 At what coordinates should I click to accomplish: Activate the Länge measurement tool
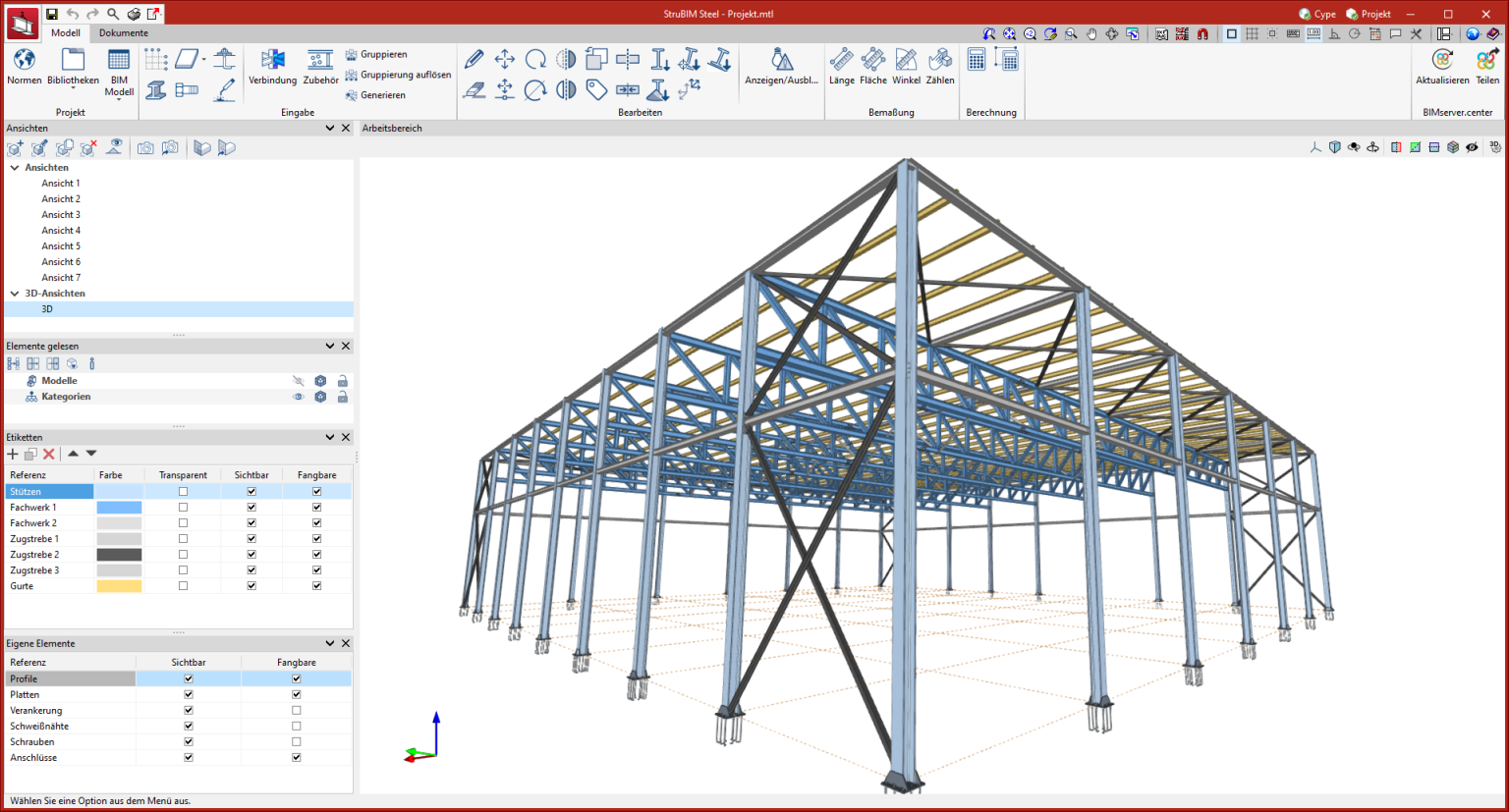tap(841, 61)
